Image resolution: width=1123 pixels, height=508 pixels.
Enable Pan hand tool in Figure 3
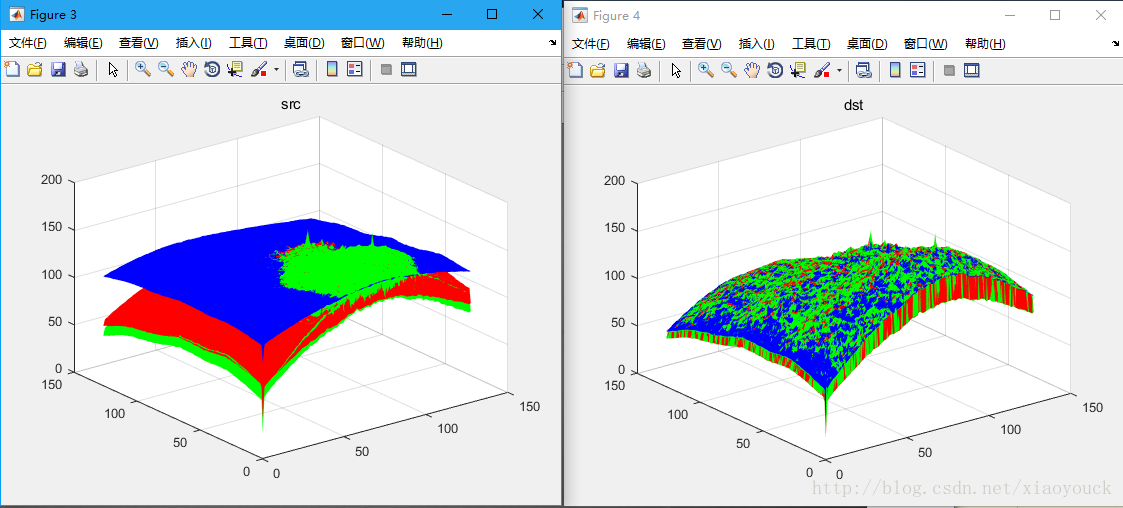(x=189, y=70)
